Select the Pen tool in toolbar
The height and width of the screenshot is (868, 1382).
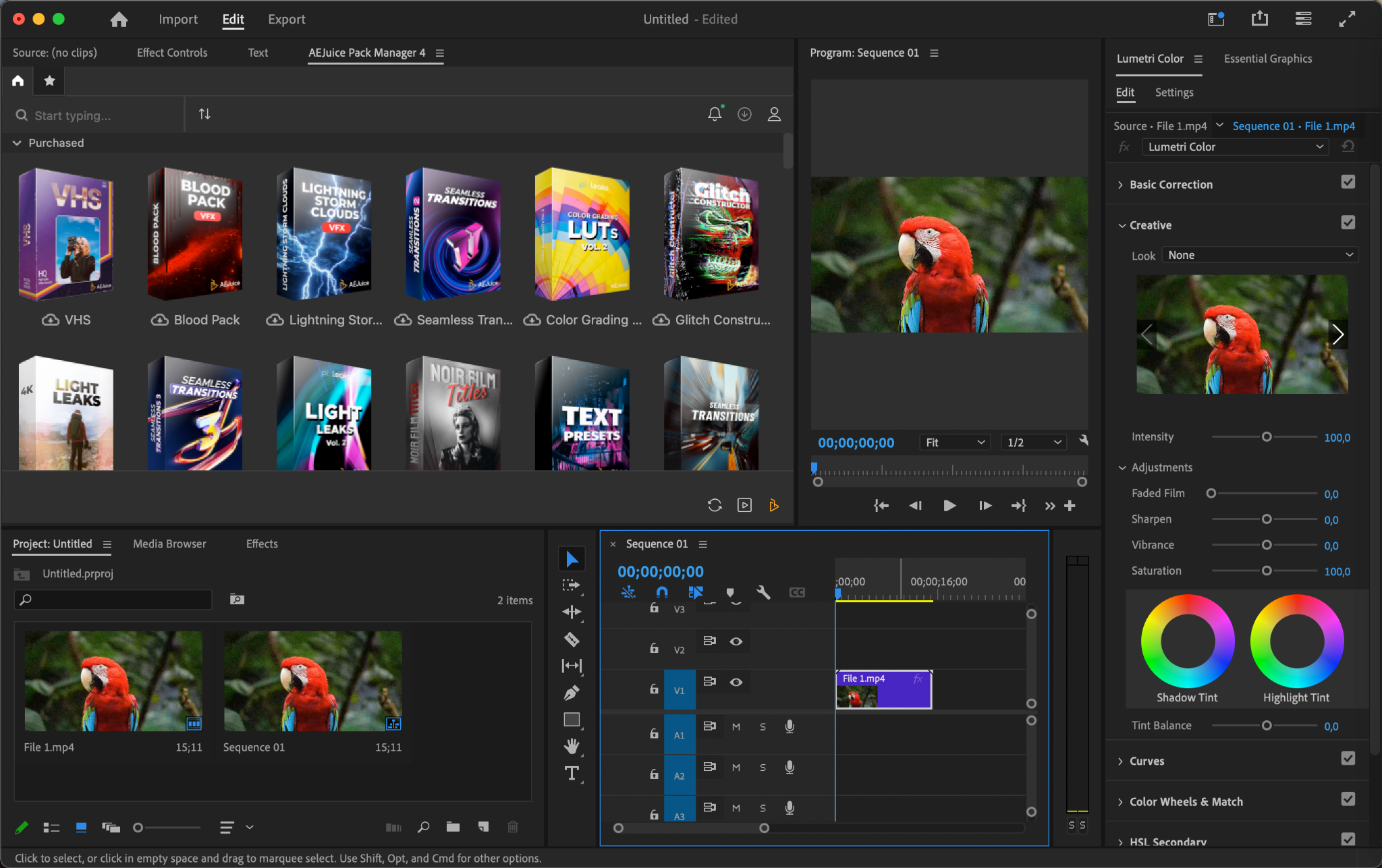(x=572, y=693)
